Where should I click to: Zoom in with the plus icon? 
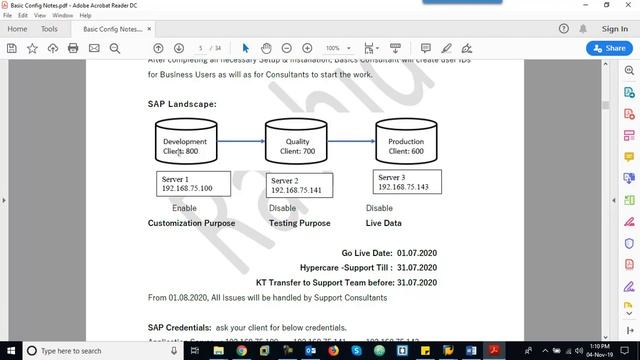click(x=307, y=48)
